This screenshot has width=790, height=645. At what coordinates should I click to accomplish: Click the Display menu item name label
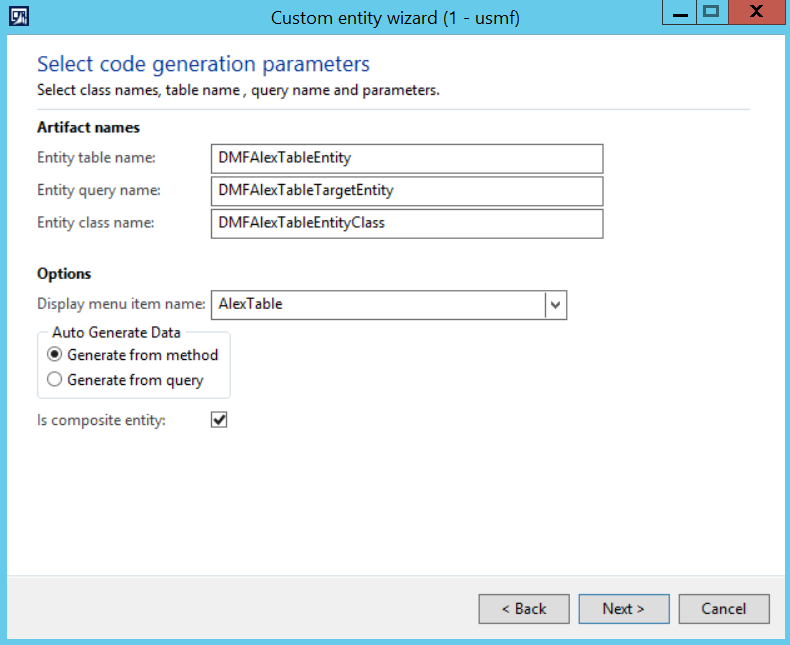(x=121, y=304)
